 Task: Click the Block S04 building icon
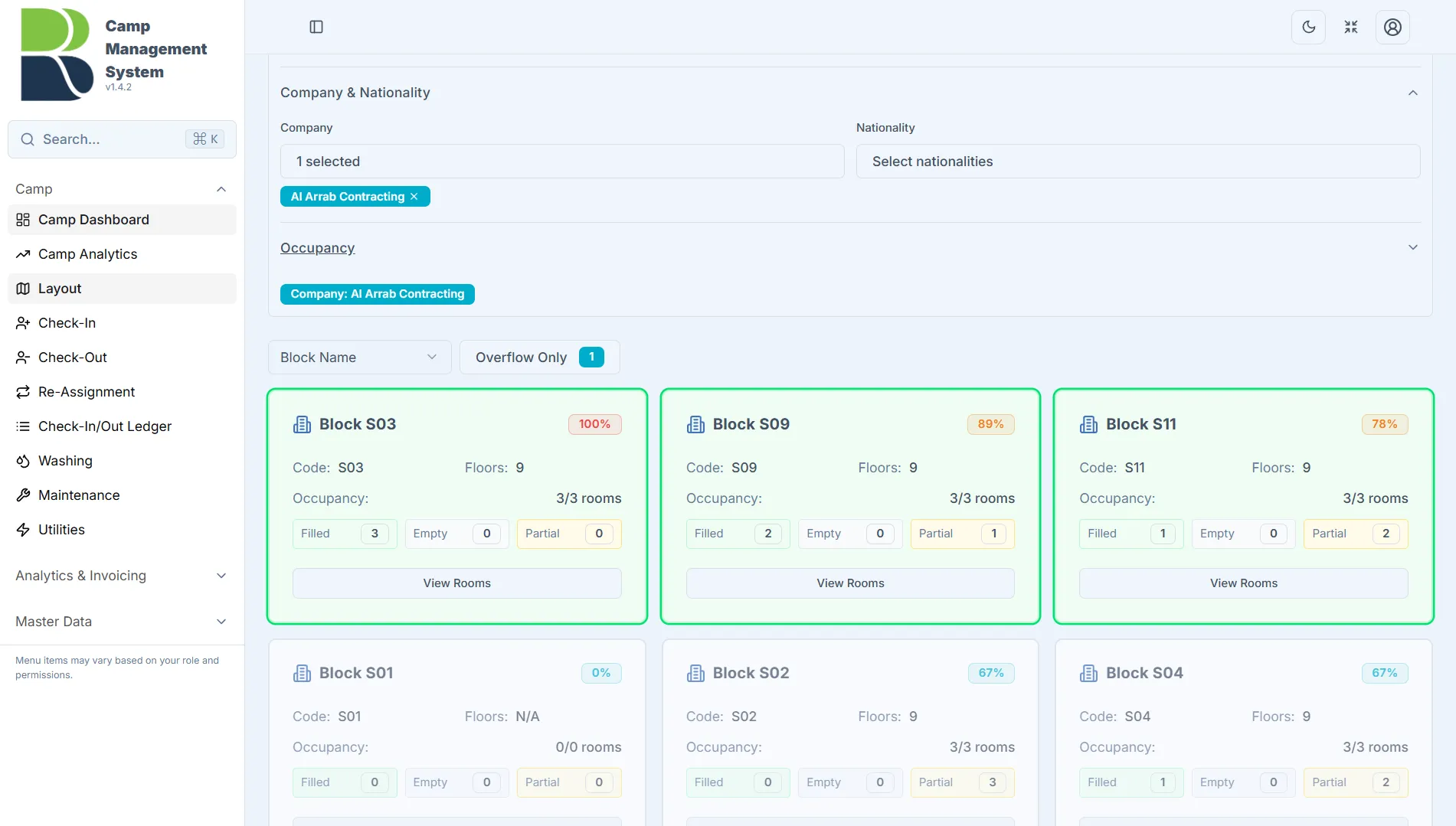[1088, 673]
